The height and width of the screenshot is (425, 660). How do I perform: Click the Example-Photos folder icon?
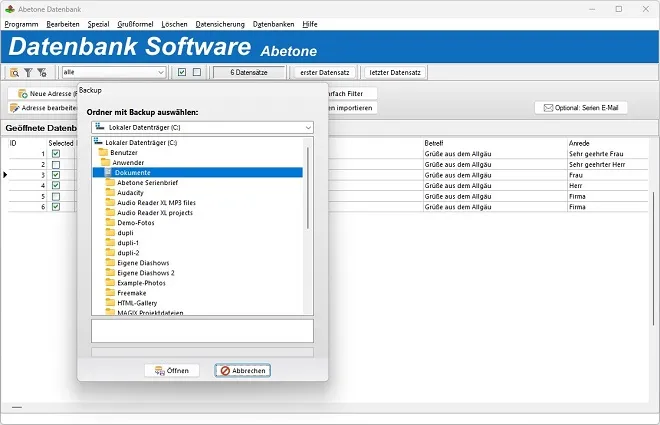pos(110,283)
